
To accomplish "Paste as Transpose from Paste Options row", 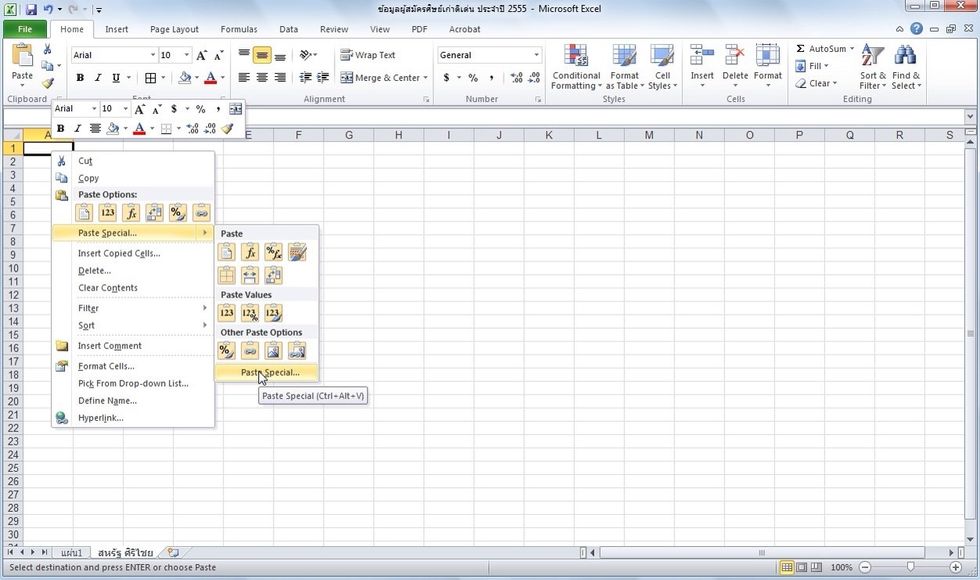I will coord(154,212).
